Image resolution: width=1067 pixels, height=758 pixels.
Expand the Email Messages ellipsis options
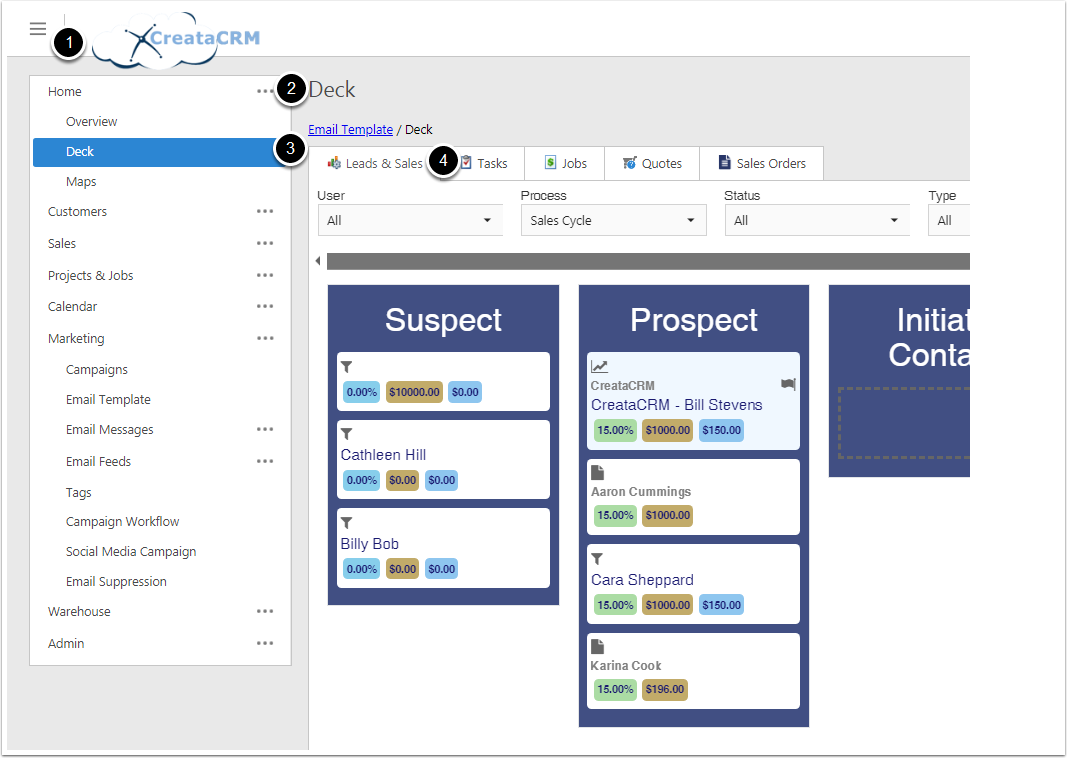tap(264, 430)
